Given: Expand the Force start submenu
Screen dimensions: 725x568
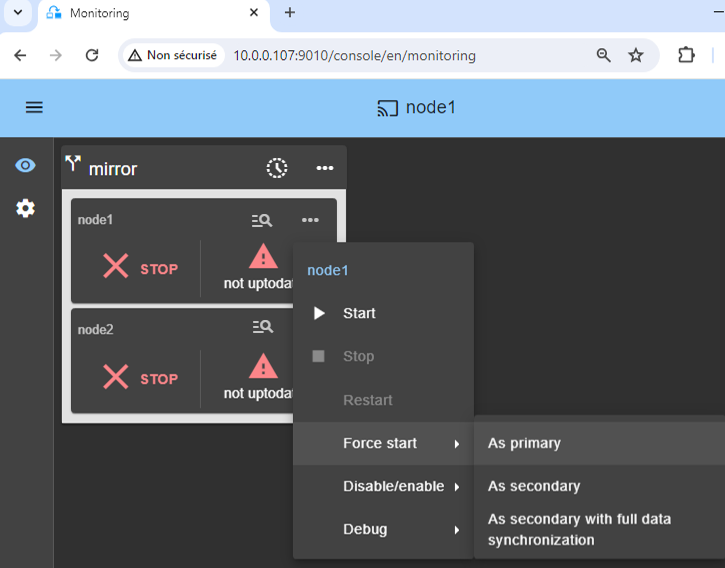Looking at the screenshot, I should point(380,443).
